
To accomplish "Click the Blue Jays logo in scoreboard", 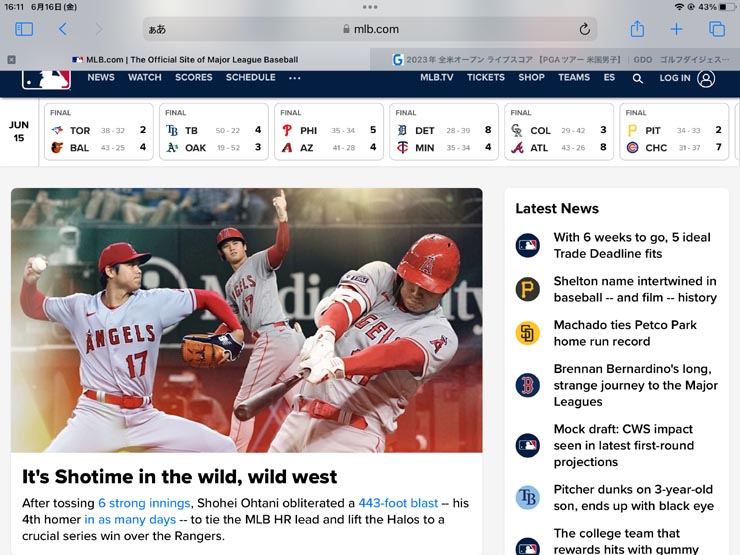I will [x=57, y=130].
